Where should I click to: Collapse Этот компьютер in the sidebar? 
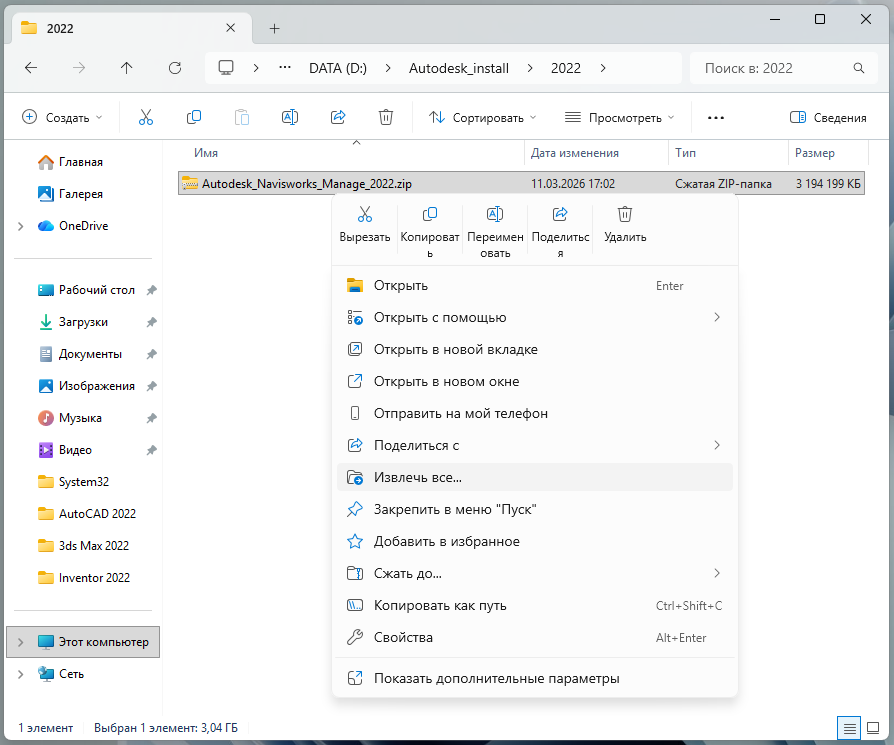[x=22, y=641]
